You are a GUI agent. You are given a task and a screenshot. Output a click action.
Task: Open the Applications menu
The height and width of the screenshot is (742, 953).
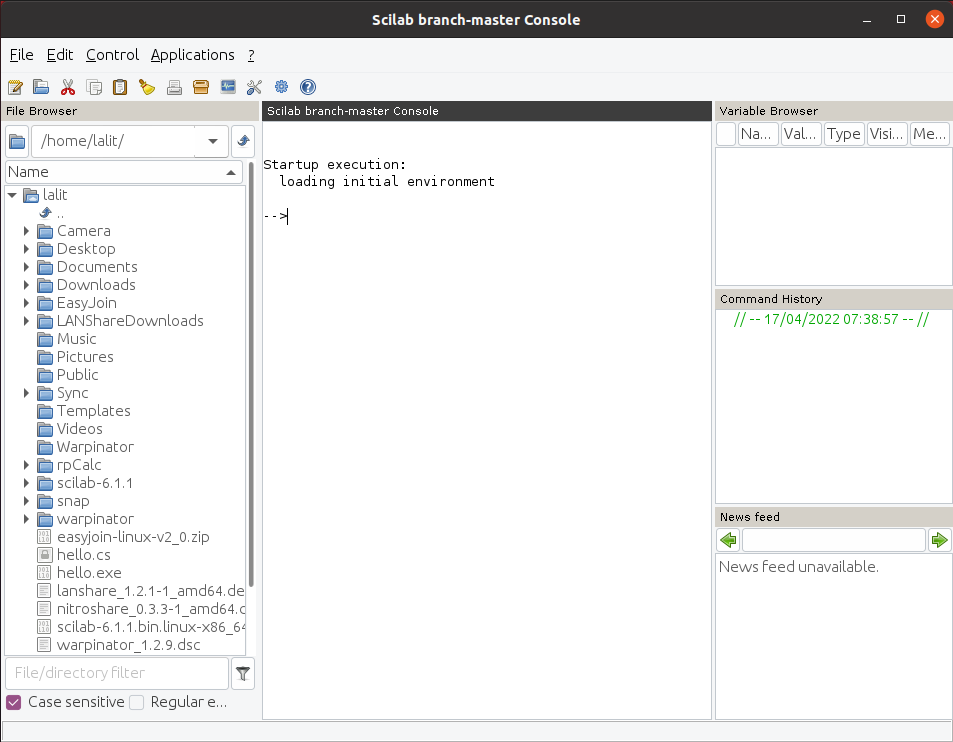pyautogui.click(x=192, y=55)
